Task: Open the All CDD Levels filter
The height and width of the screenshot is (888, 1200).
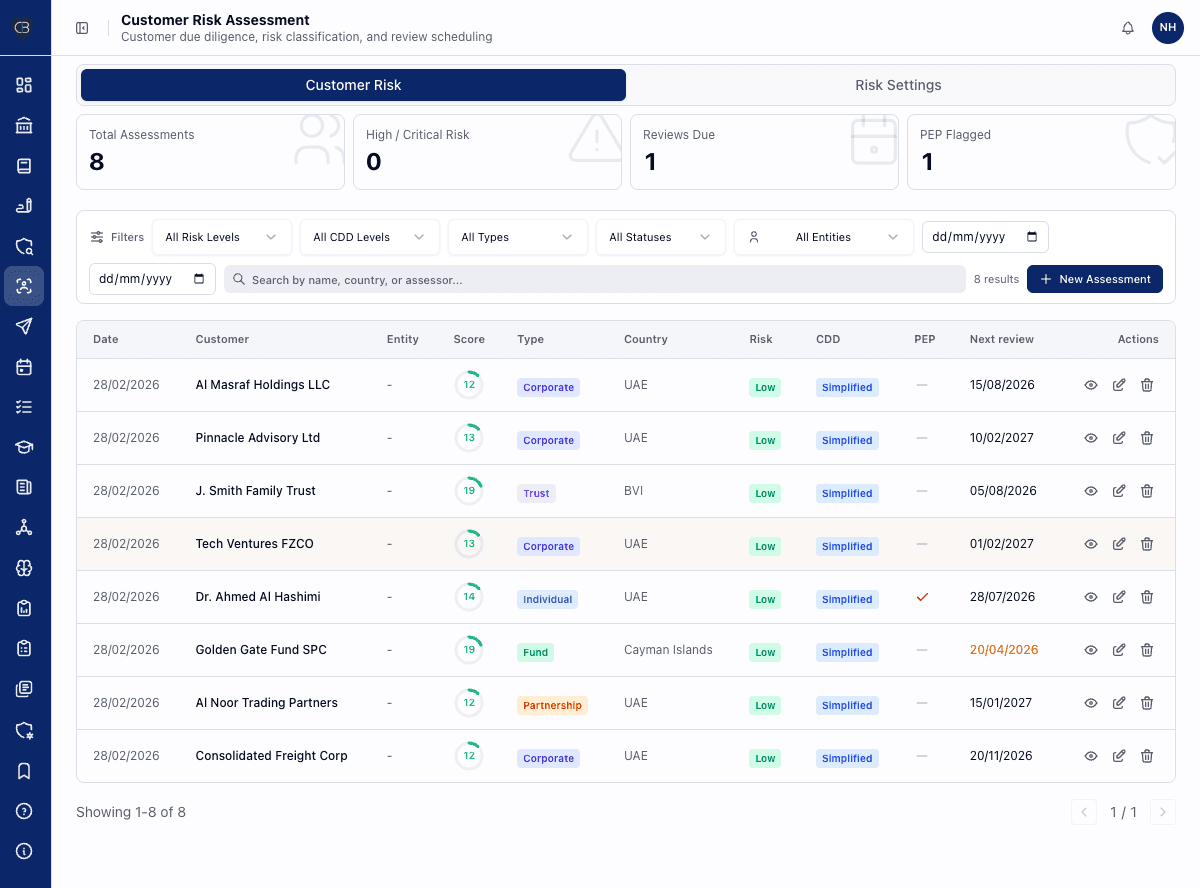Action: [x=369, y=237]
